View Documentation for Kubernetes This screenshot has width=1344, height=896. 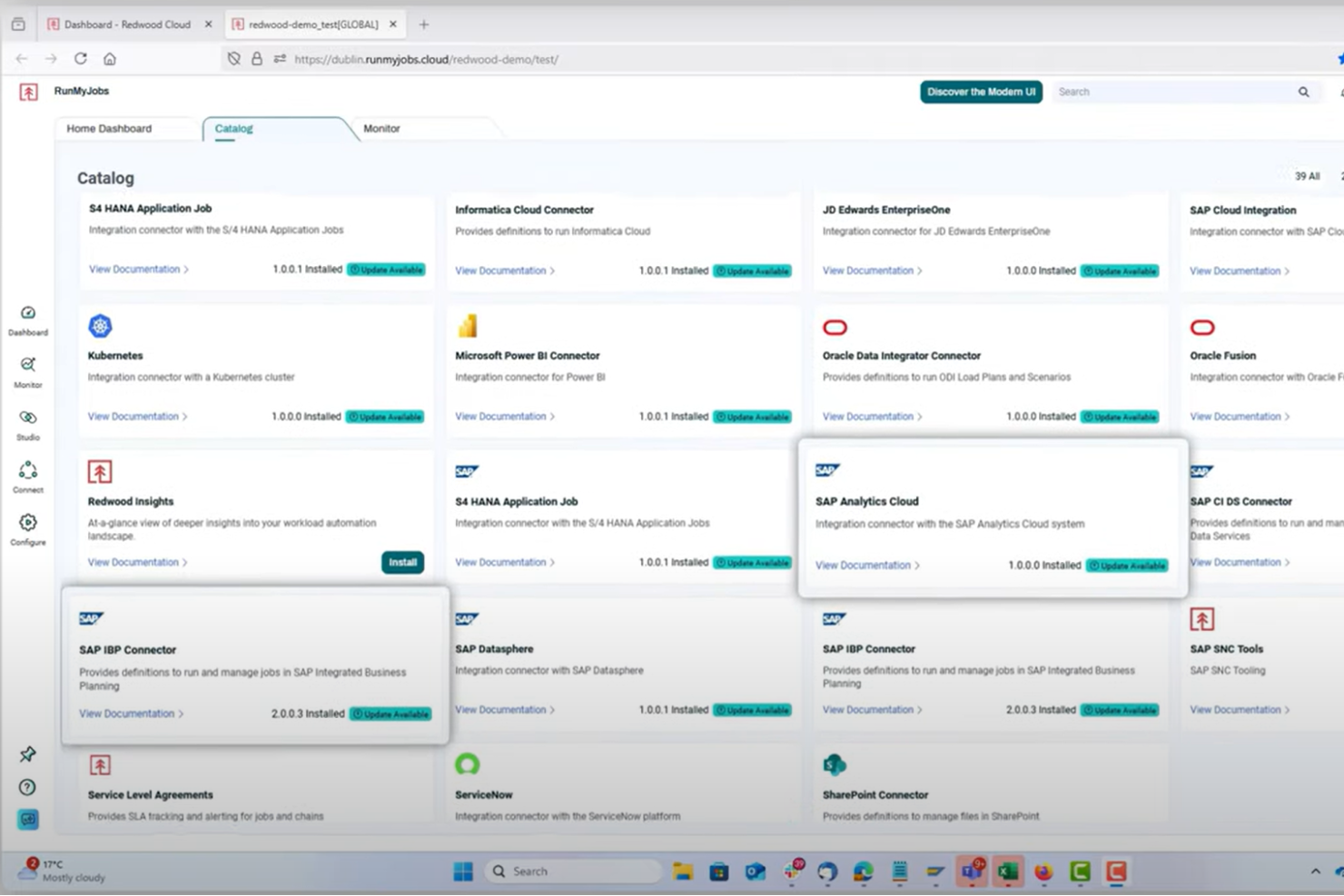click(138, 417)
